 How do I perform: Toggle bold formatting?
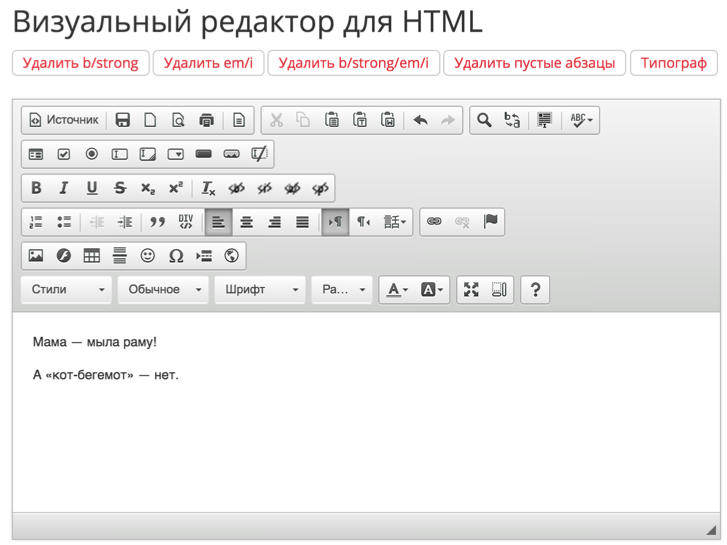(36, 188)
